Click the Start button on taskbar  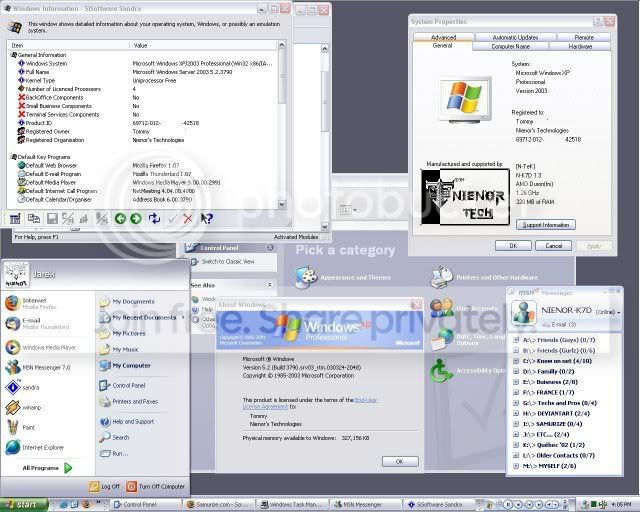[24, 505]
